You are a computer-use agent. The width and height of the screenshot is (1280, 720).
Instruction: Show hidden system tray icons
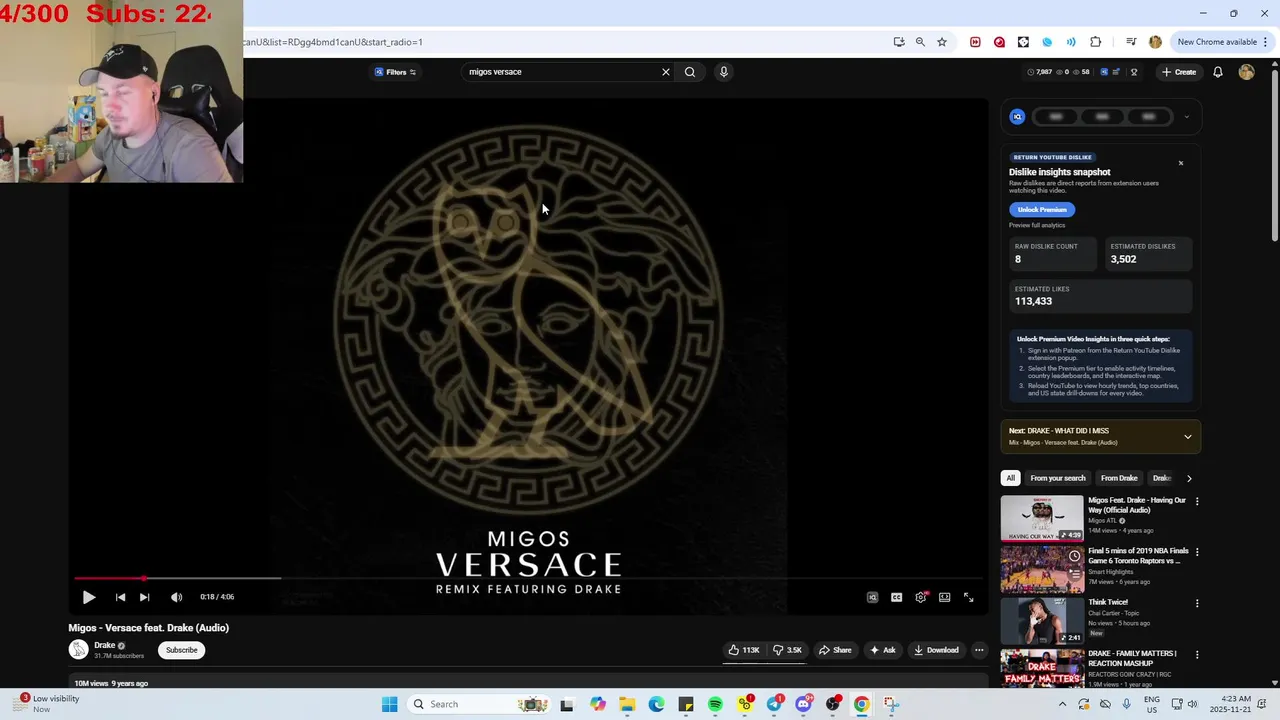click(1062, 704)
